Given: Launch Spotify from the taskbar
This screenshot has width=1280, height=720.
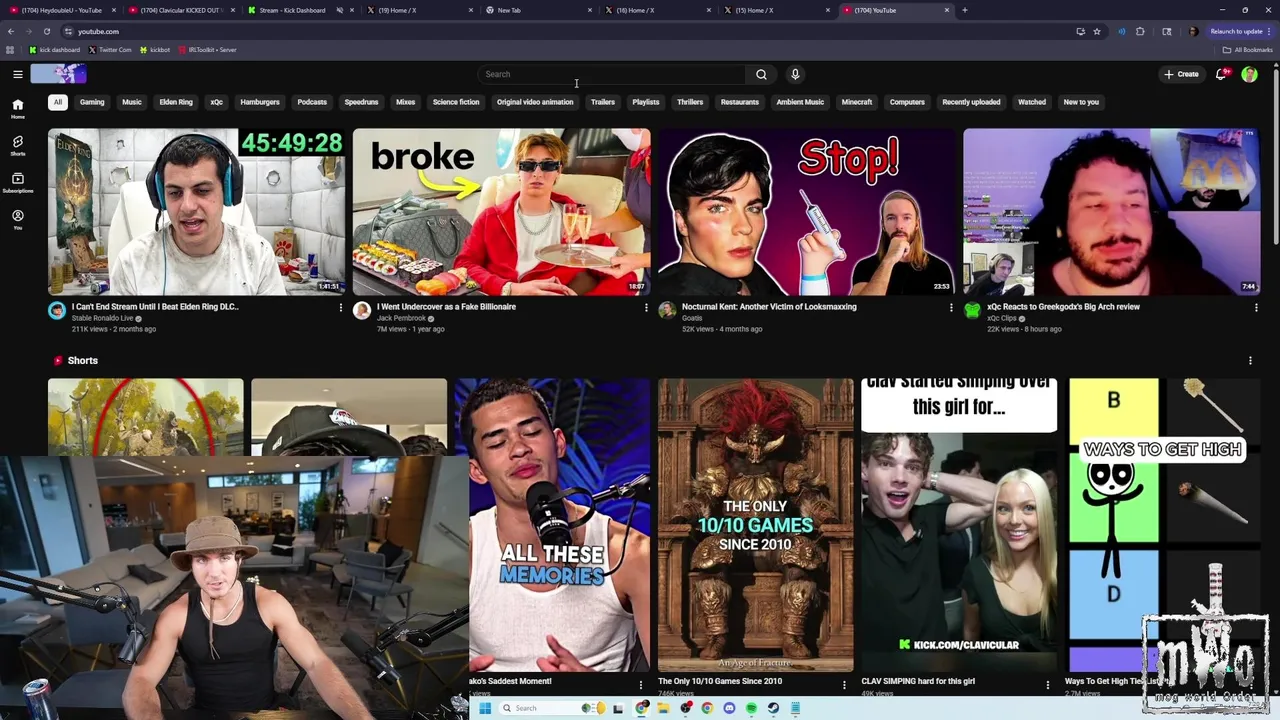Looking at the screenshot, I should 751,708.
